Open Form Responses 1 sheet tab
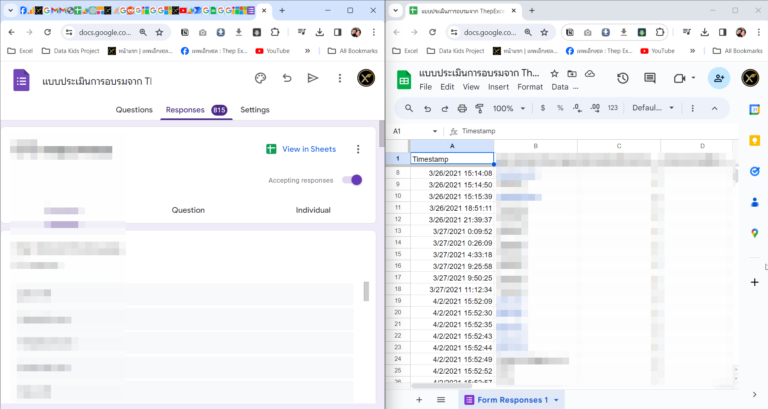Screen dimensions: 768x409 (x=511, y=400)
